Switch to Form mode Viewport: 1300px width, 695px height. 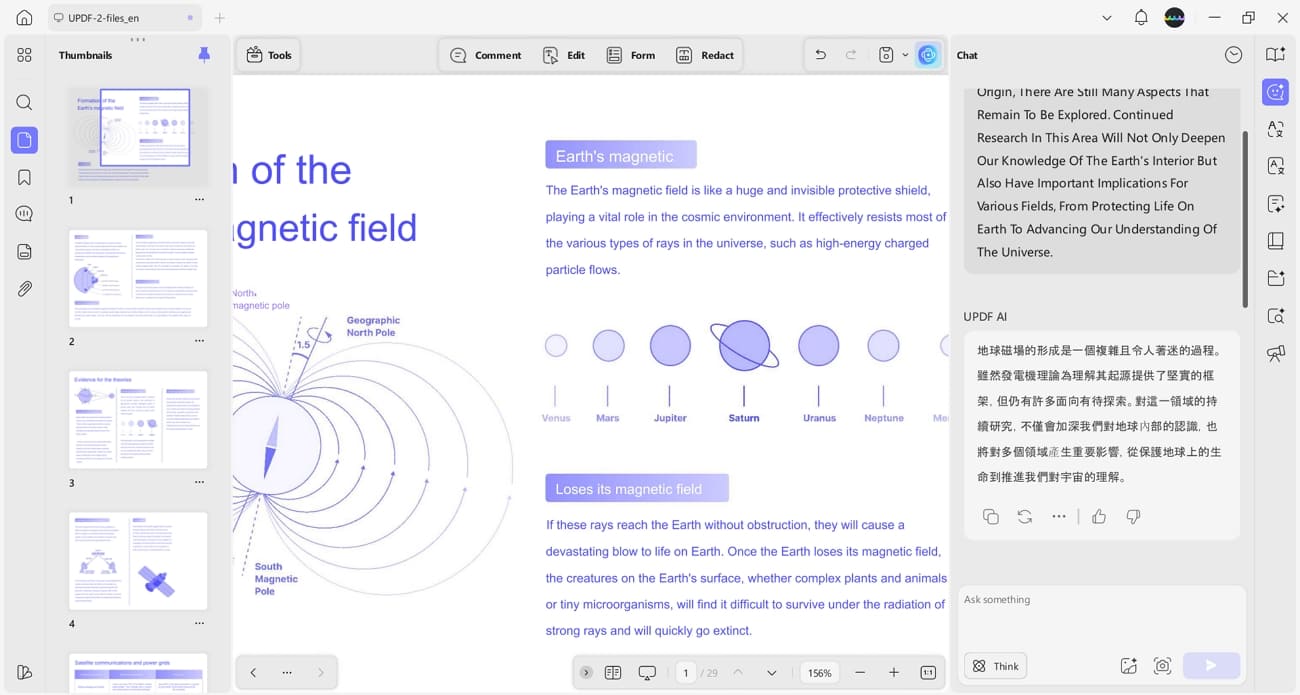(631, 55)
